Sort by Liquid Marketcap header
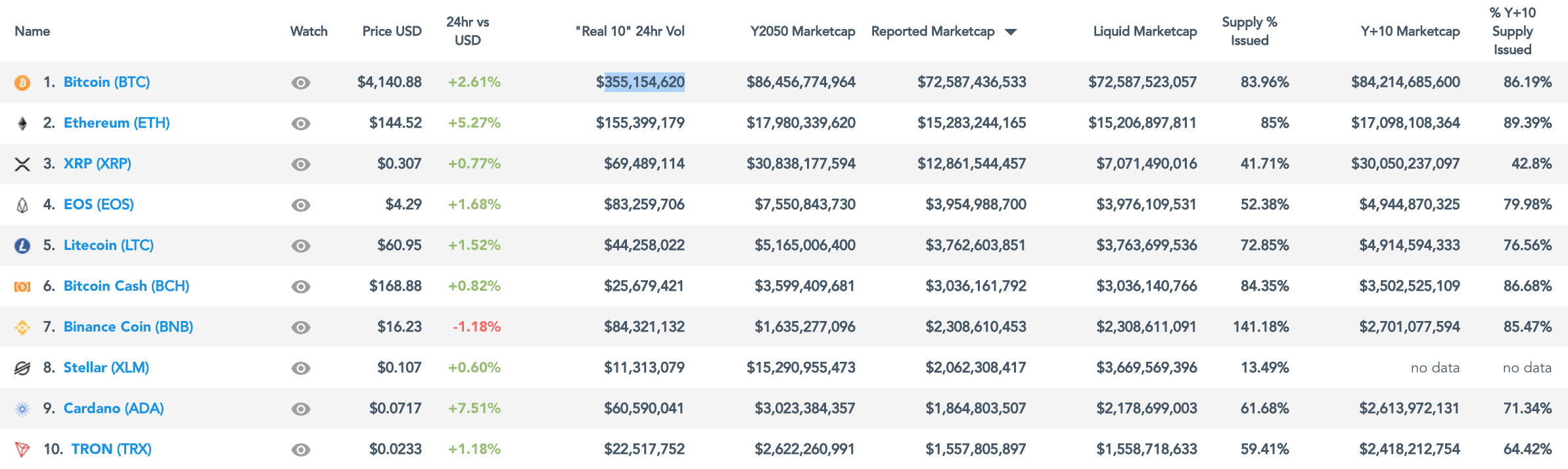This screenshot has height=469, width=1568. [1145, 31]
